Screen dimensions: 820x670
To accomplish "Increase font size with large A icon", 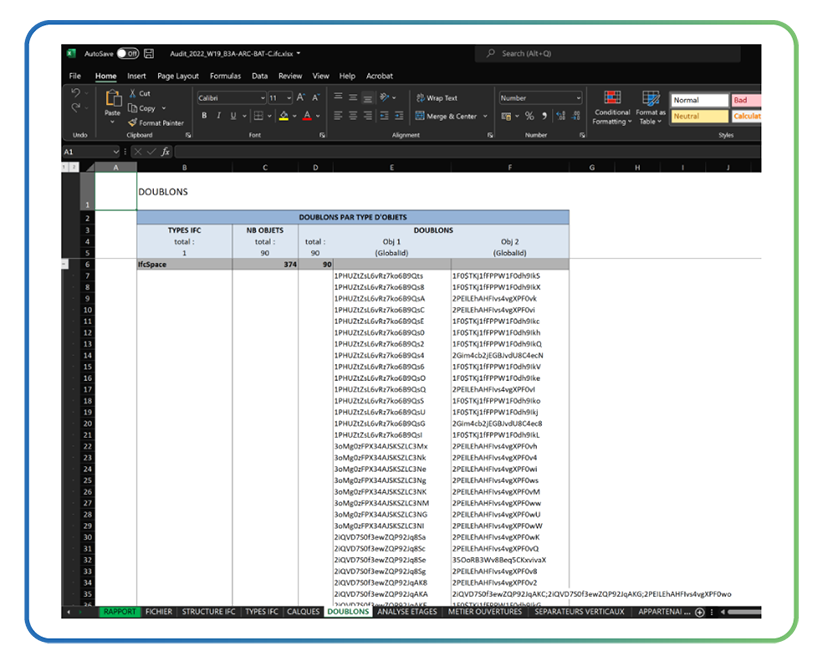I will [x=301, y=97].
